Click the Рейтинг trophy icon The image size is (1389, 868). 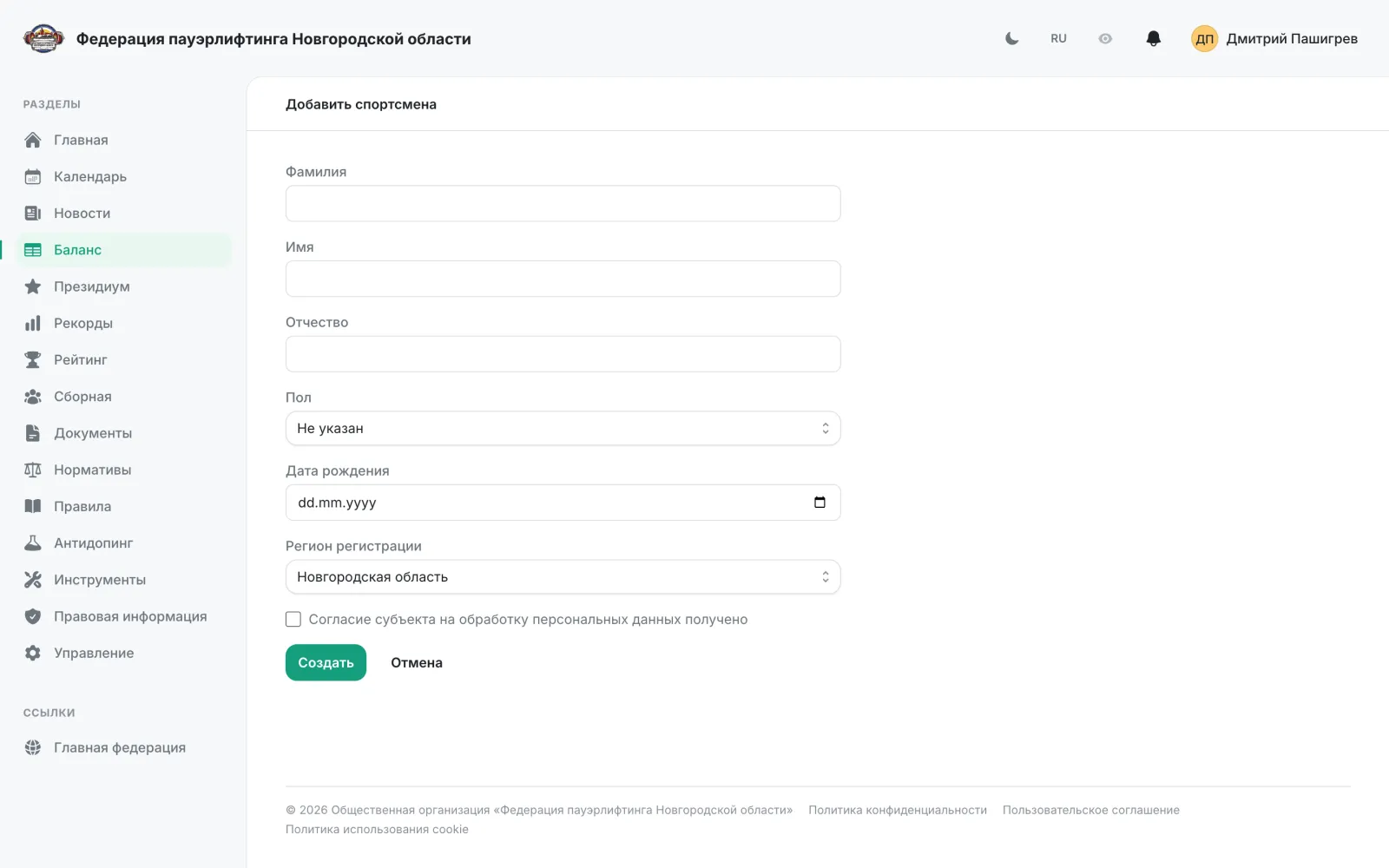coord(33,359)
